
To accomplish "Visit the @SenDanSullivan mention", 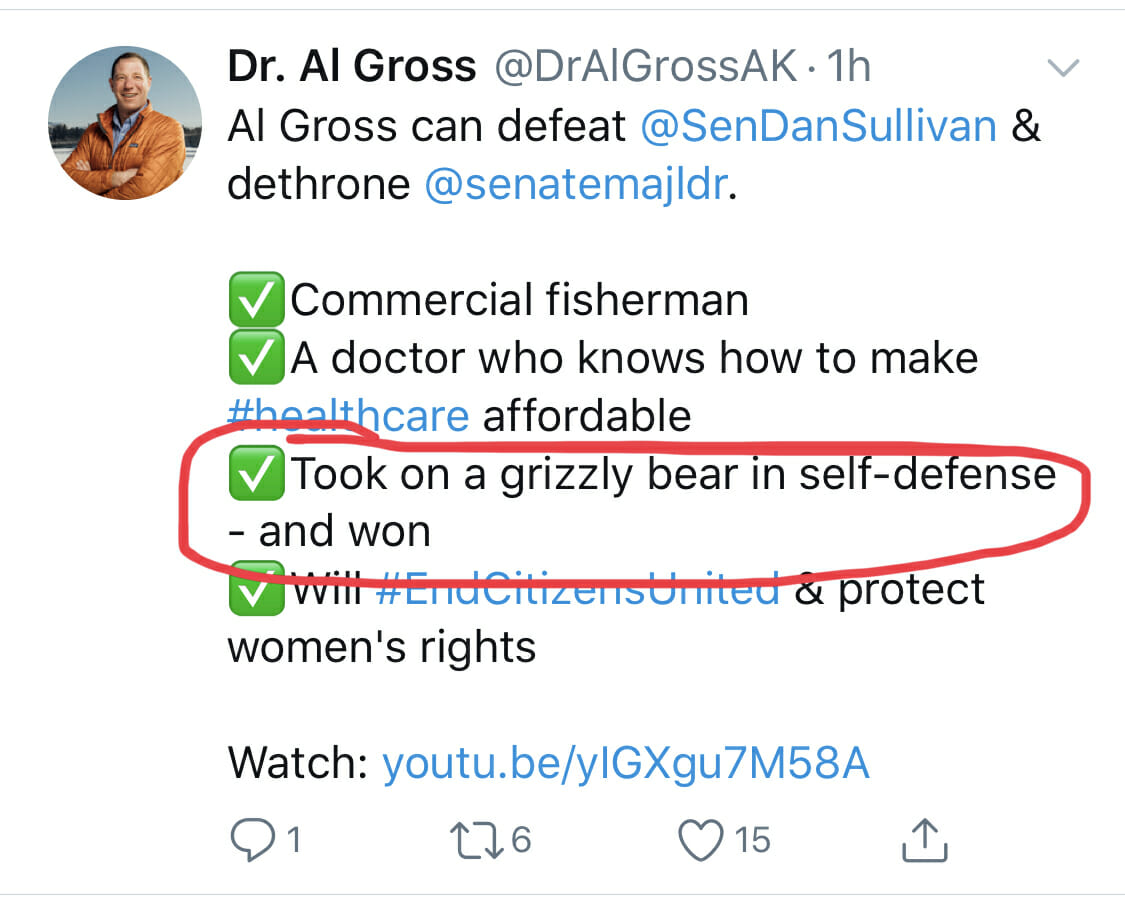I will [x=818, y=128].
